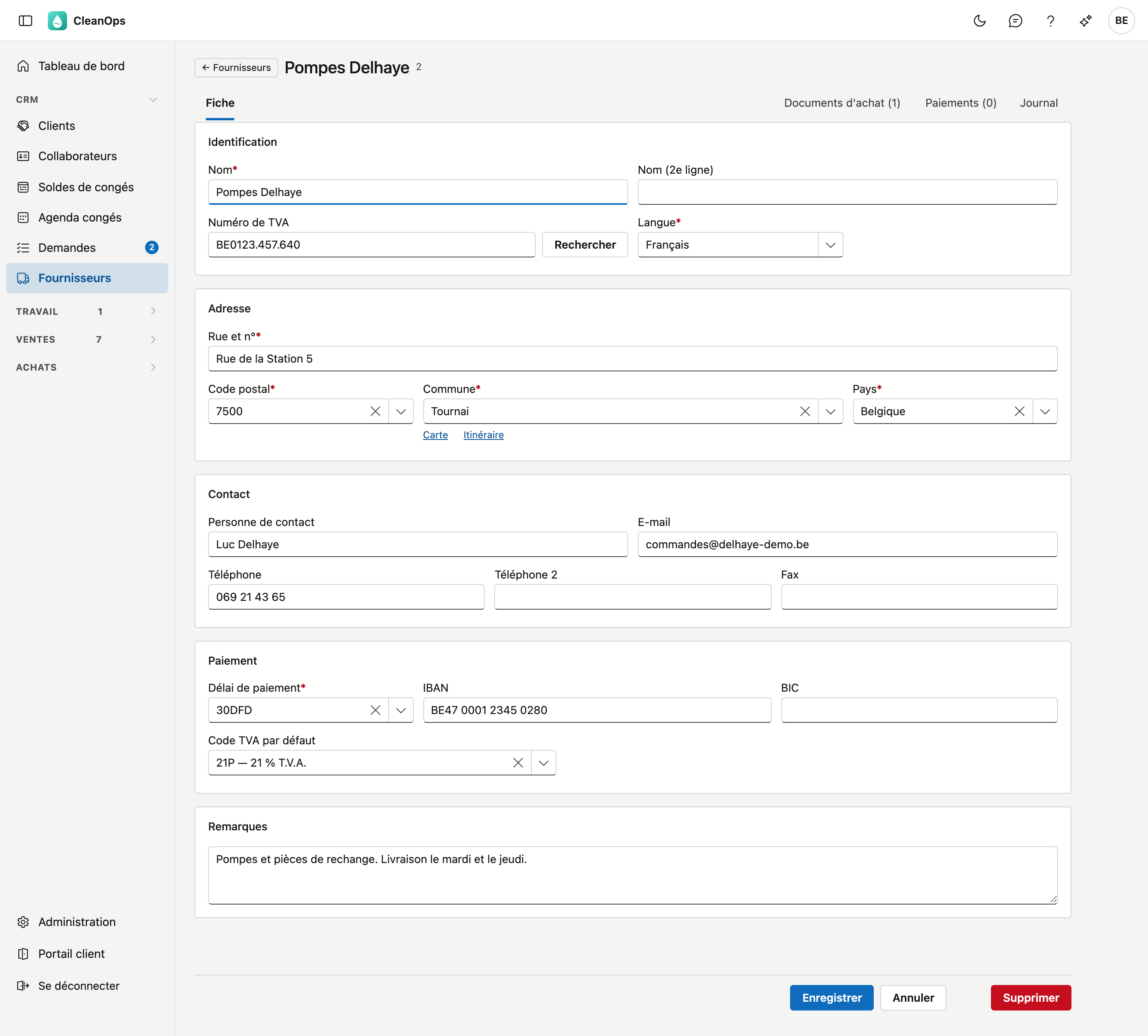Open Soldes de congés page
The height and width of the screenshot is (1036, 1148).
tap(87, 187)
